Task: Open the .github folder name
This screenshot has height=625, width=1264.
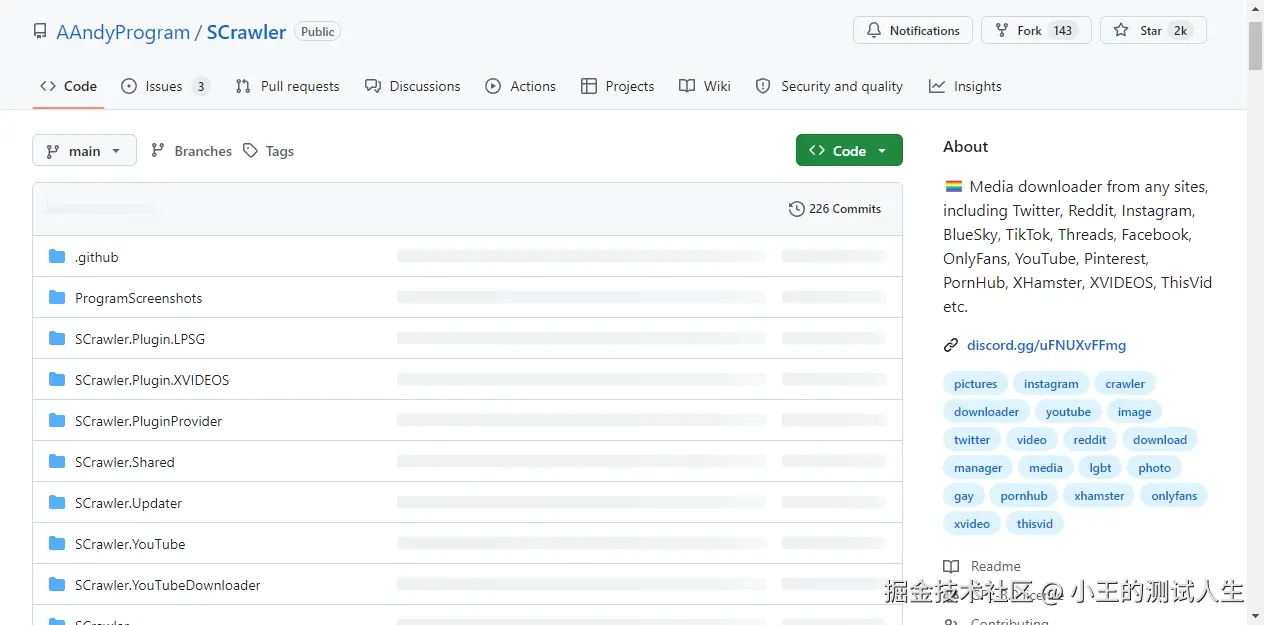Action: point(97,257)
